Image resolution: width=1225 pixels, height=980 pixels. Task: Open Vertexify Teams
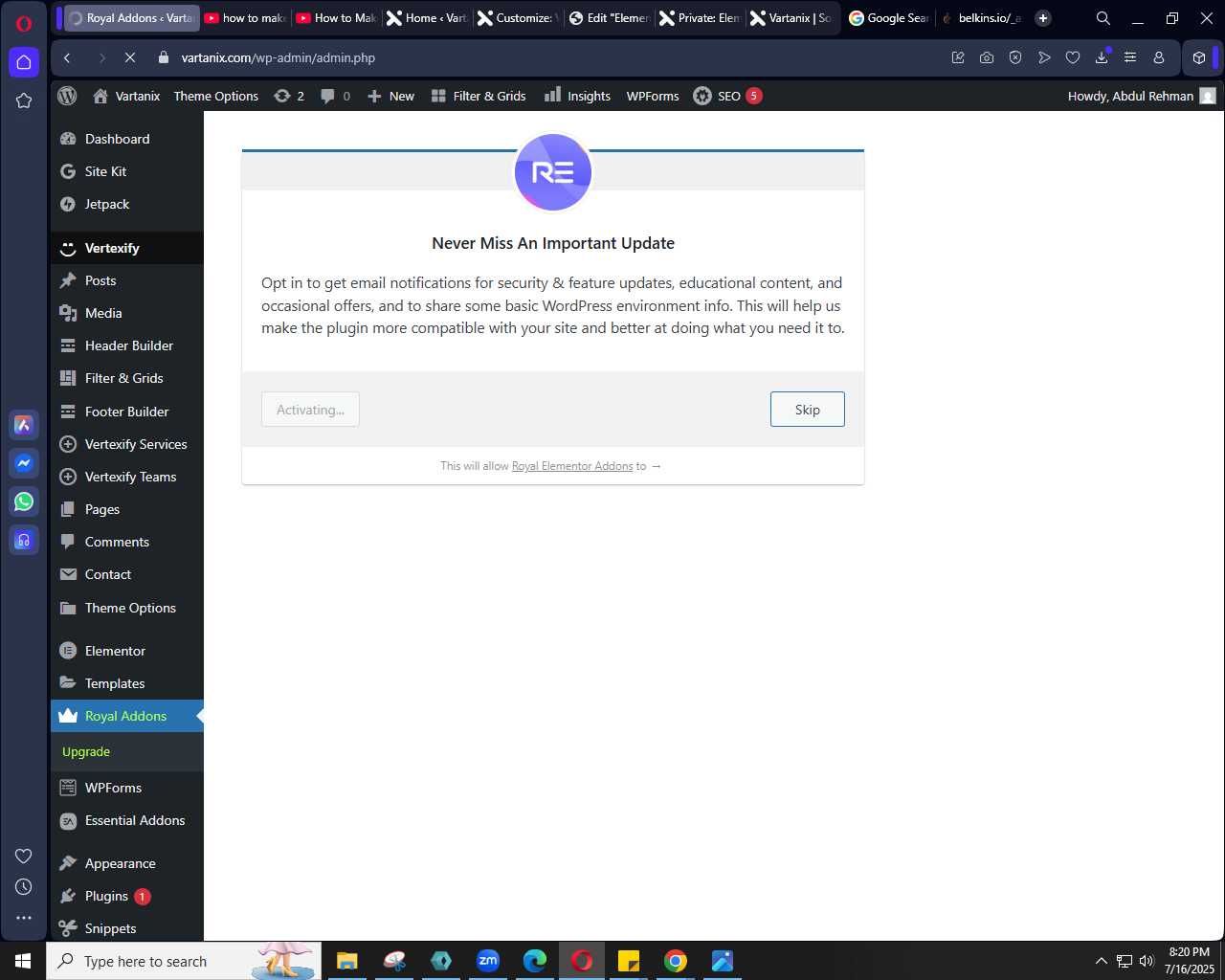coord(126,477)
